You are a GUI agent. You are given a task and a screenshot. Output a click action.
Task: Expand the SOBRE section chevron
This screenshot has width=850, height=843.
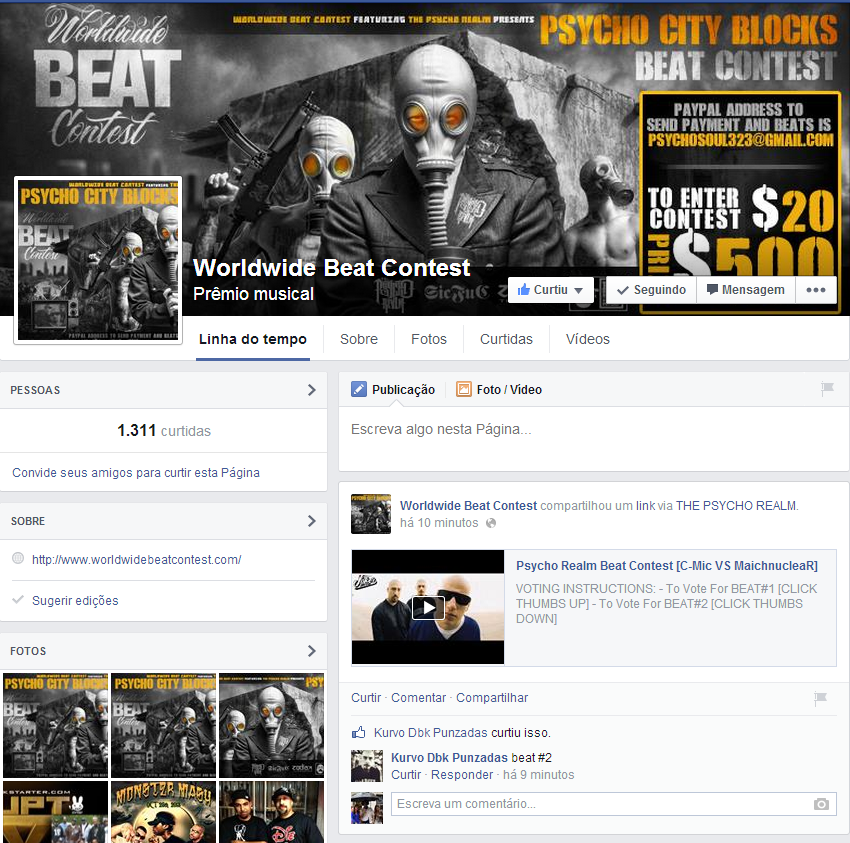point(312,521)
